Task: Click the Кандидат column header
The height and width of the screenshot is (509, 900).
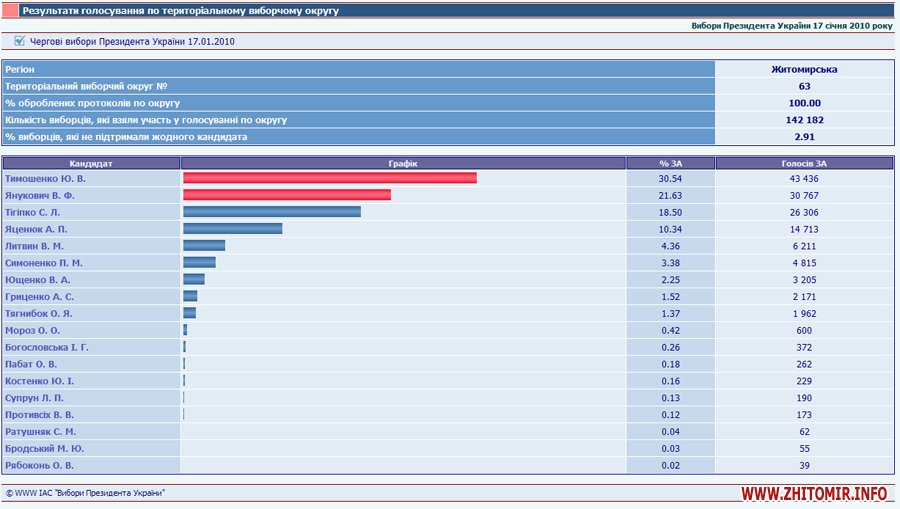Action: pyautogui.click(x=91, y=162)
